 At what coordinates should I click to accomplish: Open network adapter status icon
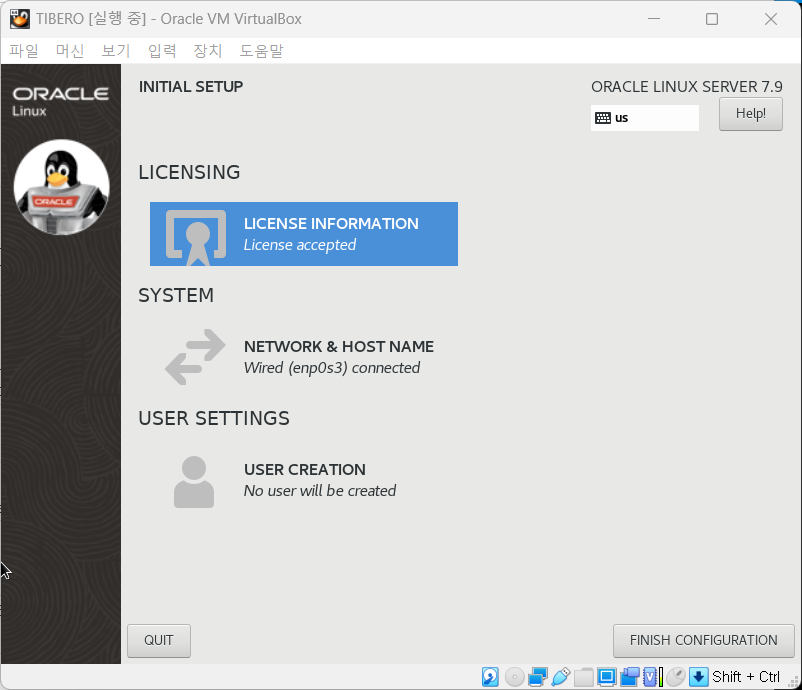click(x=538, y=677)
